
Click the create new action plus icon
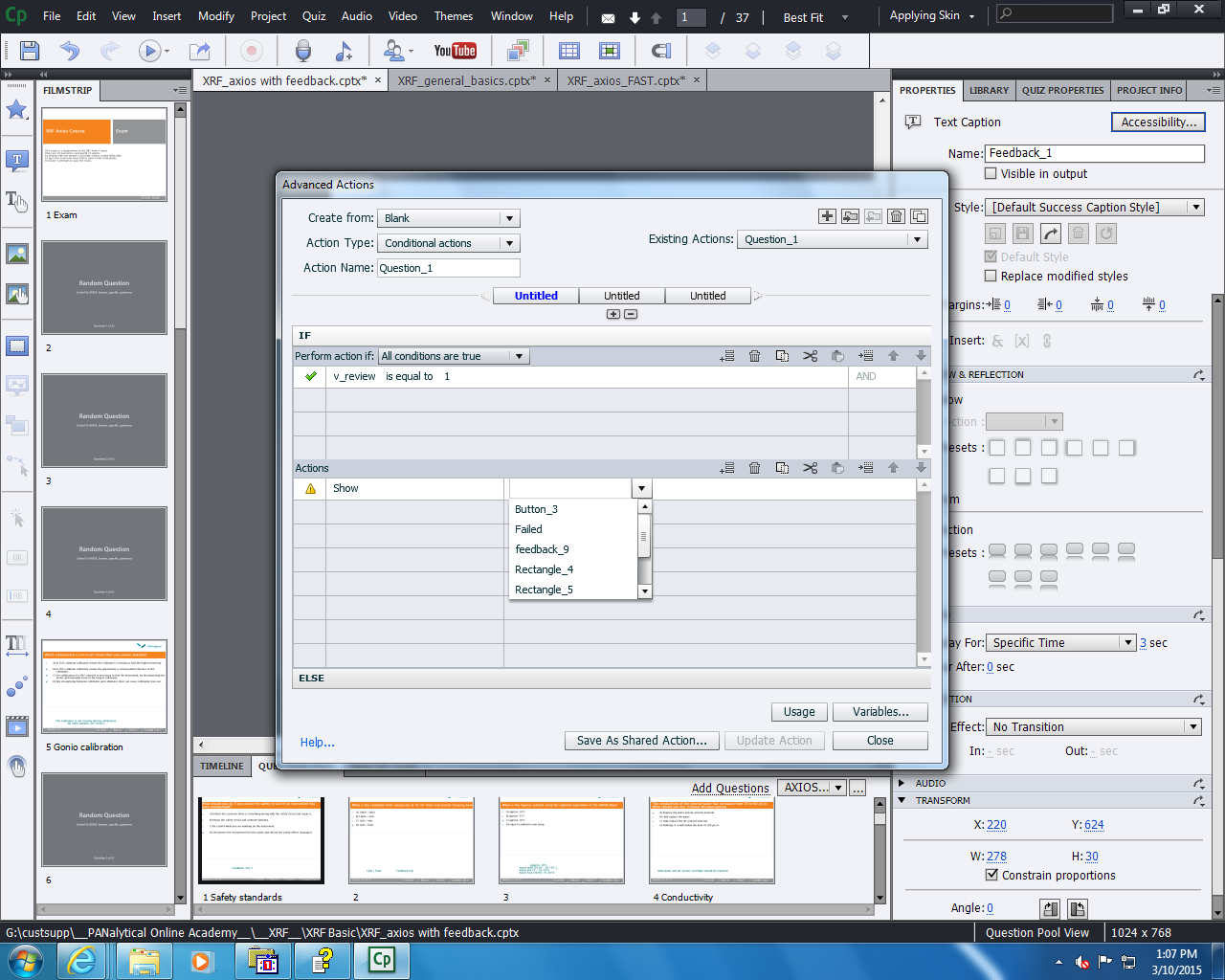827,216
